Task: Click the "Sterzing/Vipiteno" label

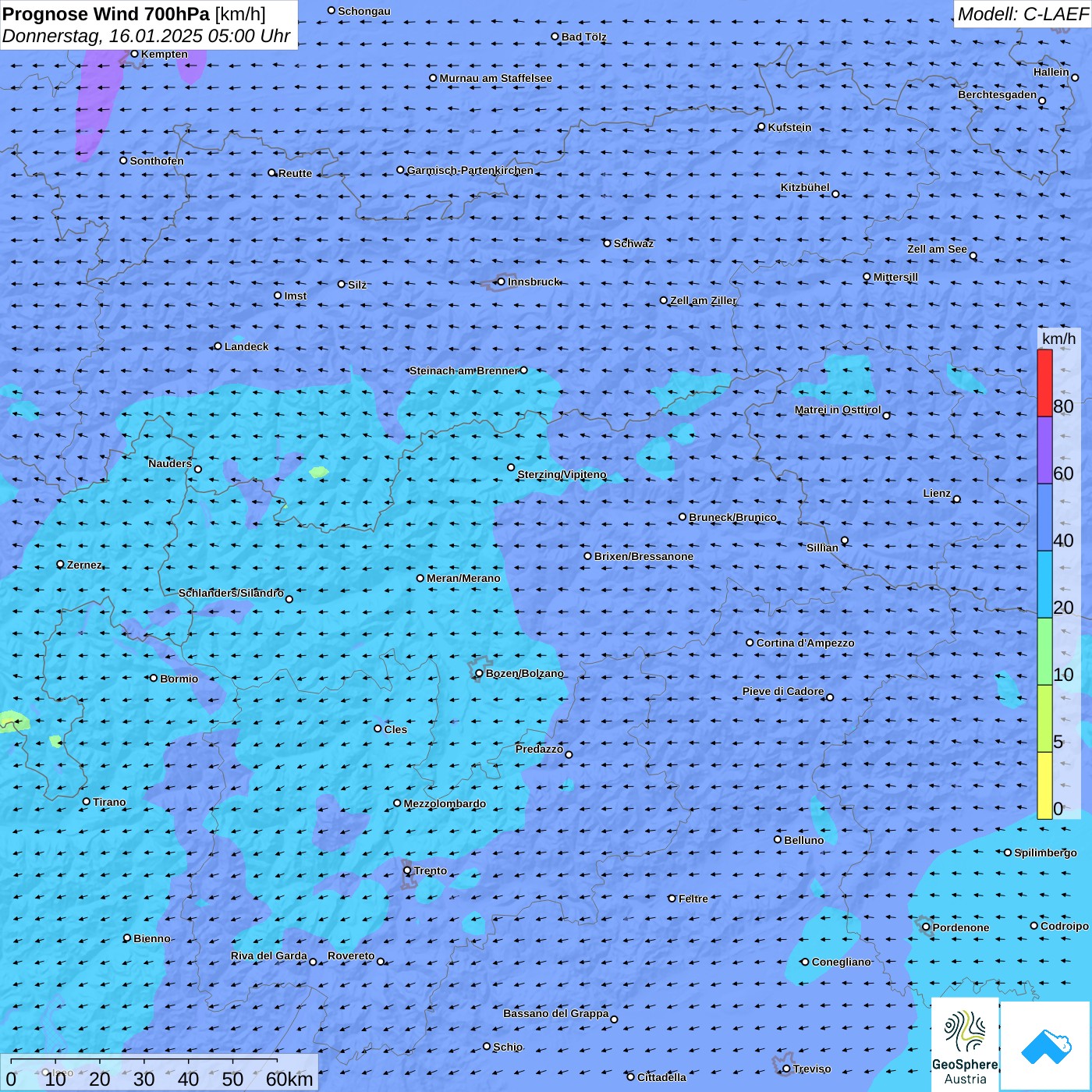Action: click(x=562, y=474)
